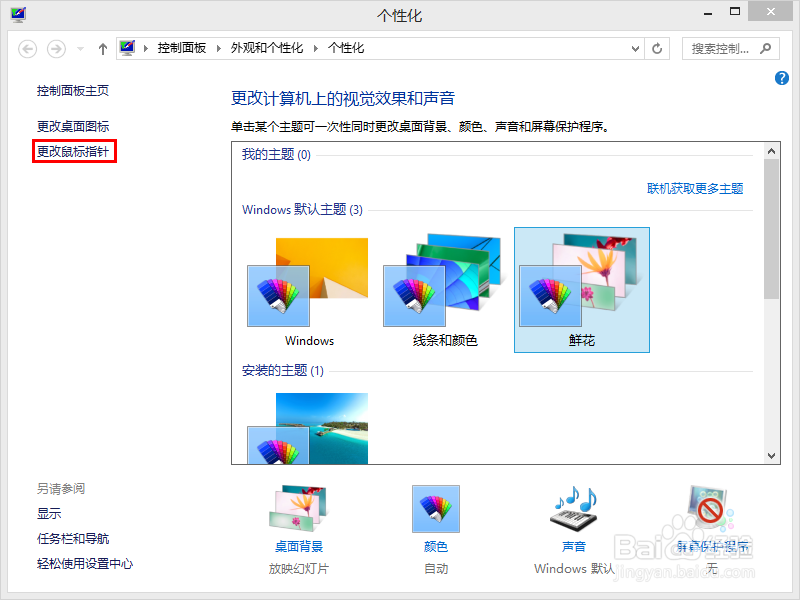The width and height of the screenshot is (800, 600).
Task: Open 更改鼠标指针 link
Action: click(x=73, y=152)
